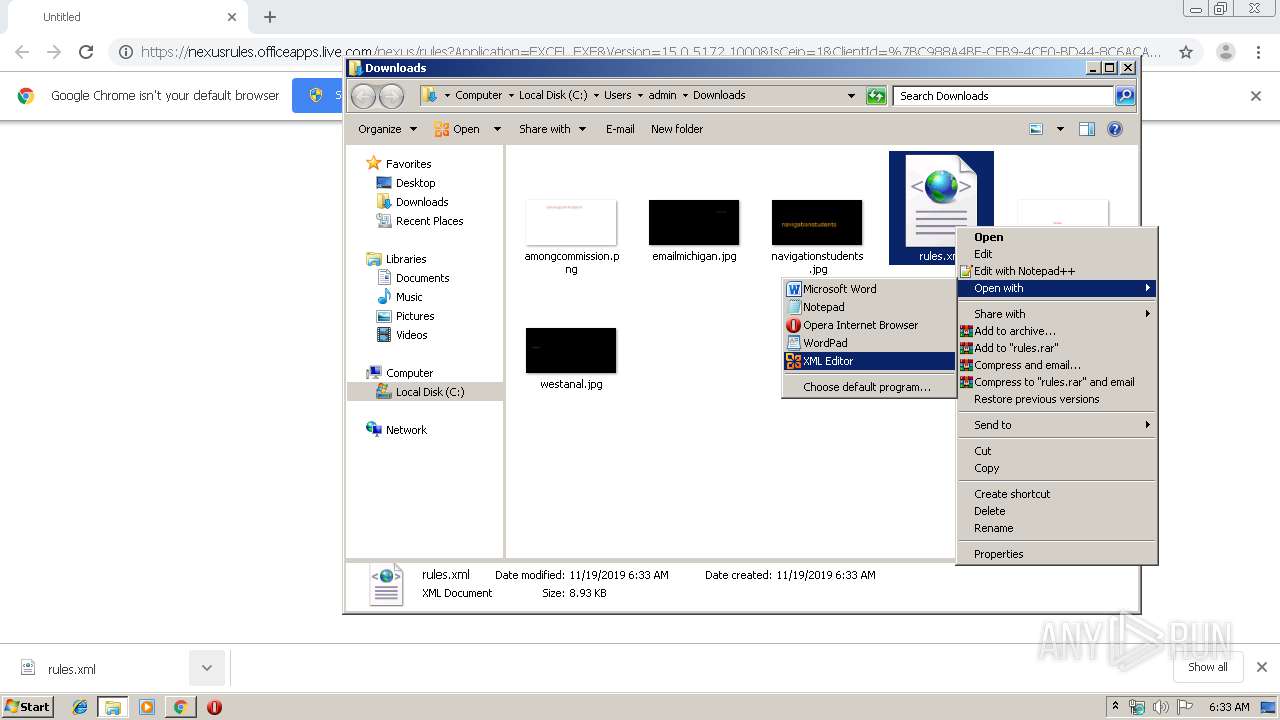Screen dimensions: 1280x720
Task: Refresh the Downloads folder view
Action: [x=876, y=96]
